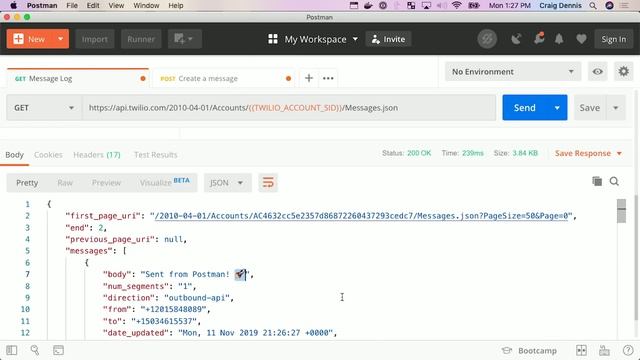This screenshot has width=640, height=360.
Task: Select the Raw view
Action: point(65,183)
